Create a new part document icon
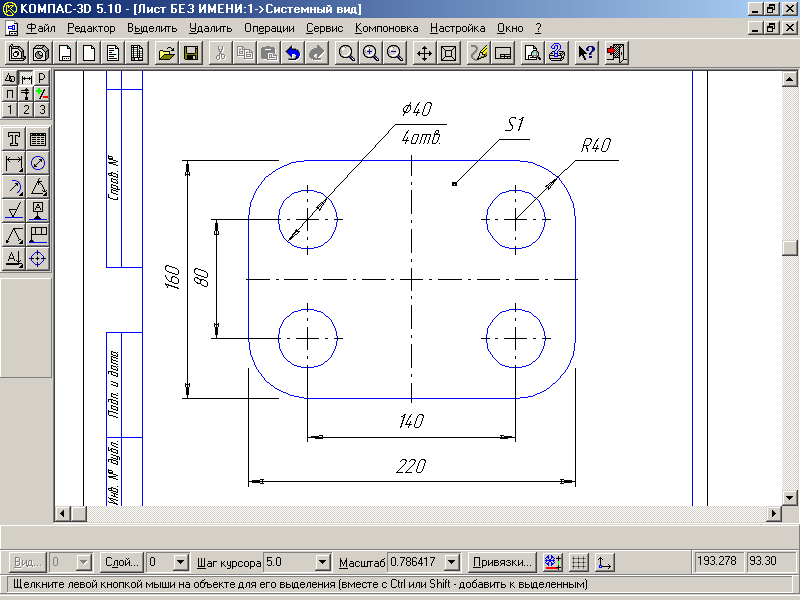800x600 pixels. click(17, 53)
